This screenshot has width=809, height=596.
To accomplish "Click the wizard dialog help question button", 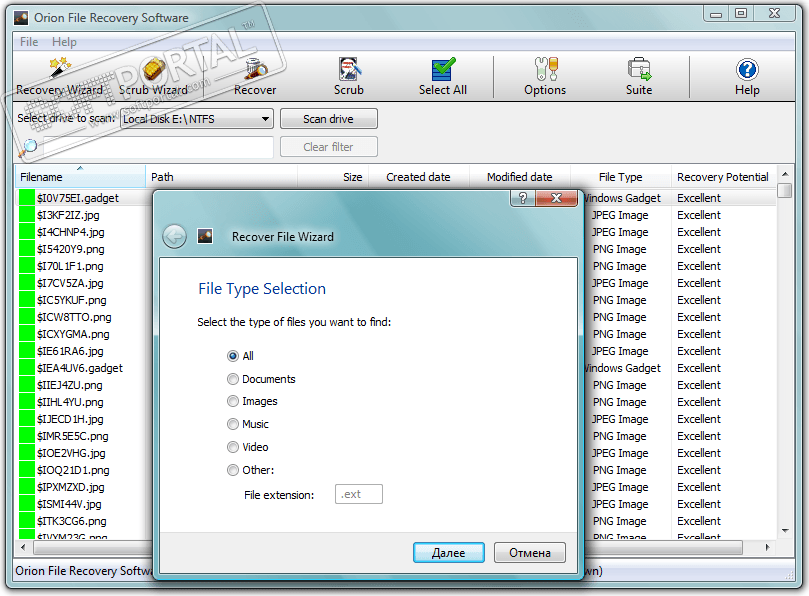I will coord(523,198).
